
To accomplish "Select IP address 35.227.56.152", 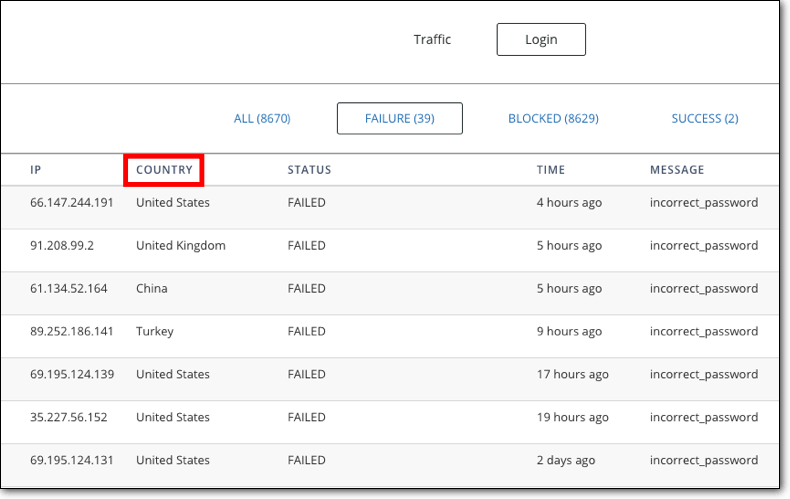I will coord(69,417).
